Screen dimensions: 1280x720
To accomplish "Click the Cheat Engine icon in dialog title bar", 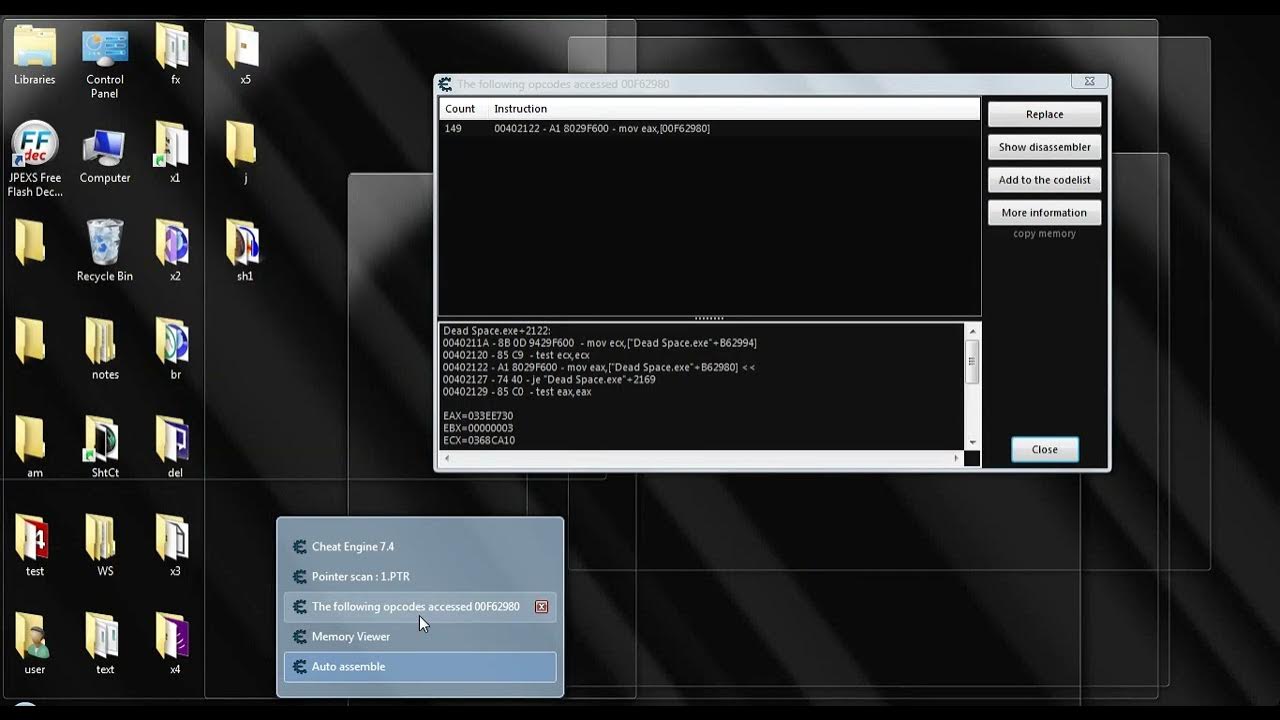I will pos(446,84).
